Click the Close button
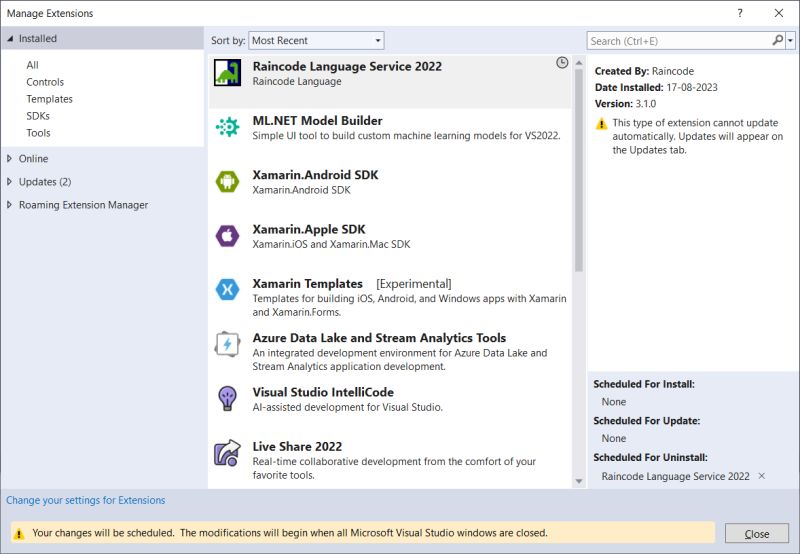The image size is (800, 554). click(757, 534)
